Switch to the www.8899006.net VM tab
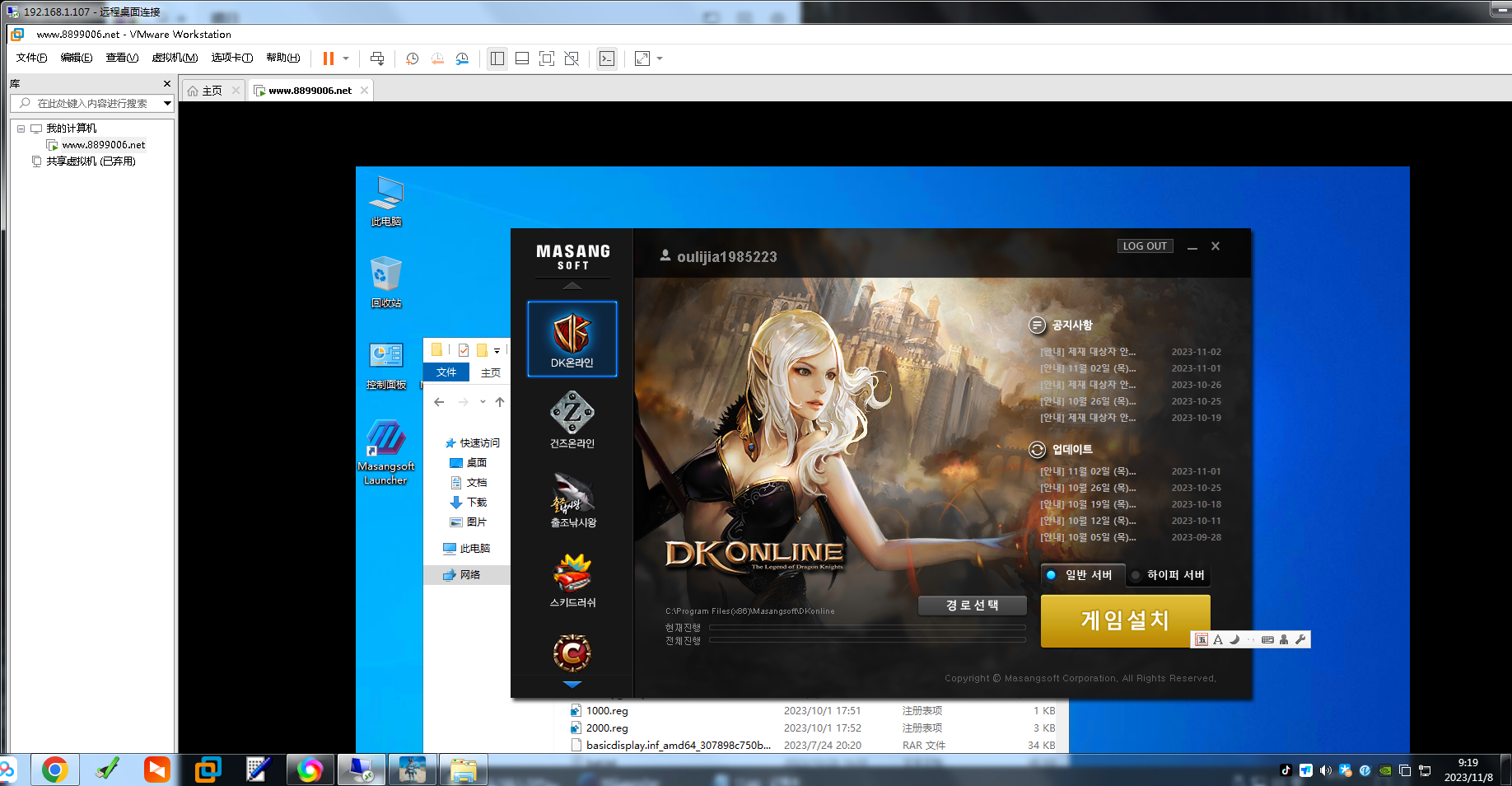The height and width of the screenshot is (786, 1512). click(x=310, y=91)
